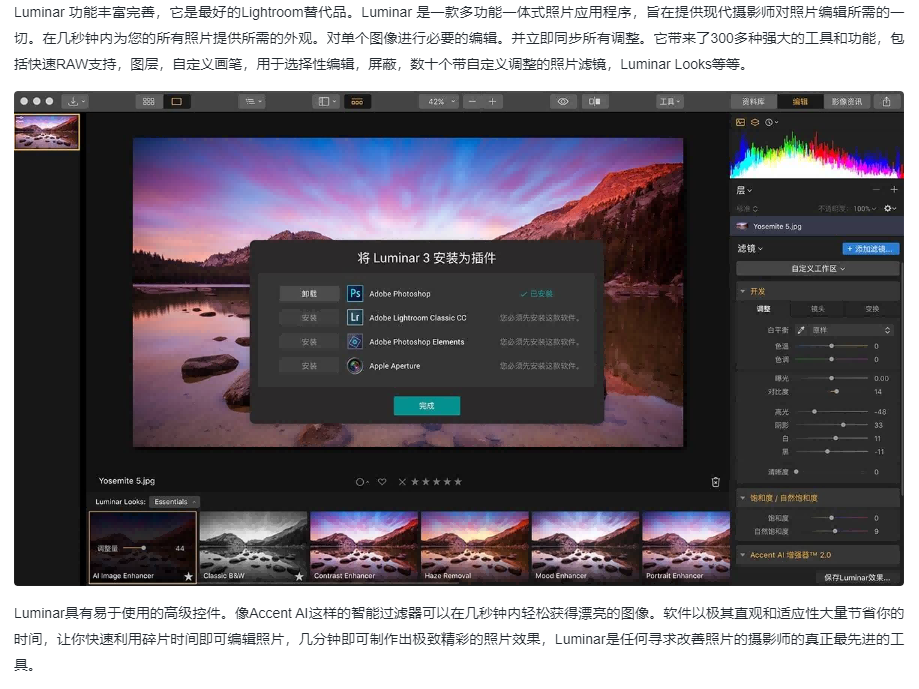Open the Essentials Luminar Looks dropdown
919x689 pixels.
pos(174,502)
